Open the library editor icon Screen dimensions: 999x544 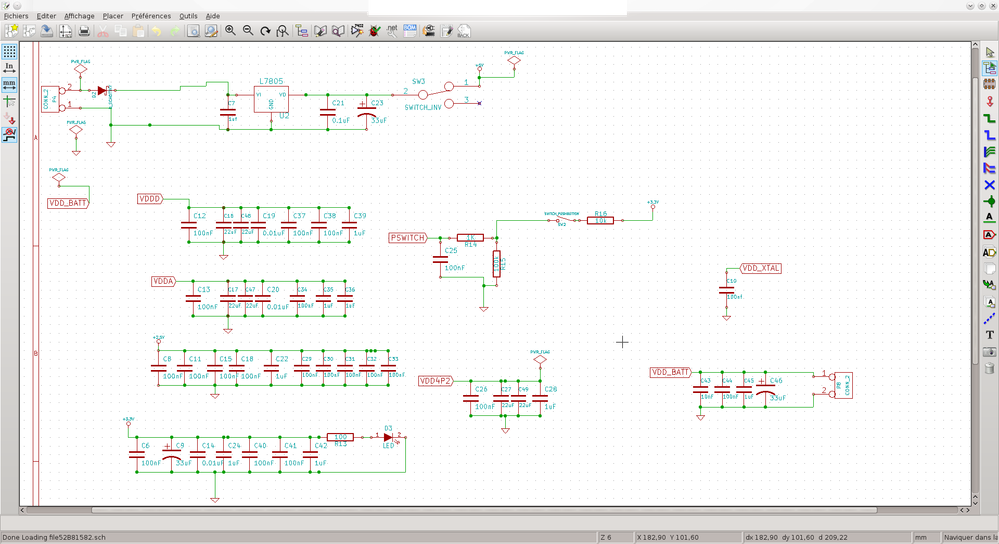(320, 31)
